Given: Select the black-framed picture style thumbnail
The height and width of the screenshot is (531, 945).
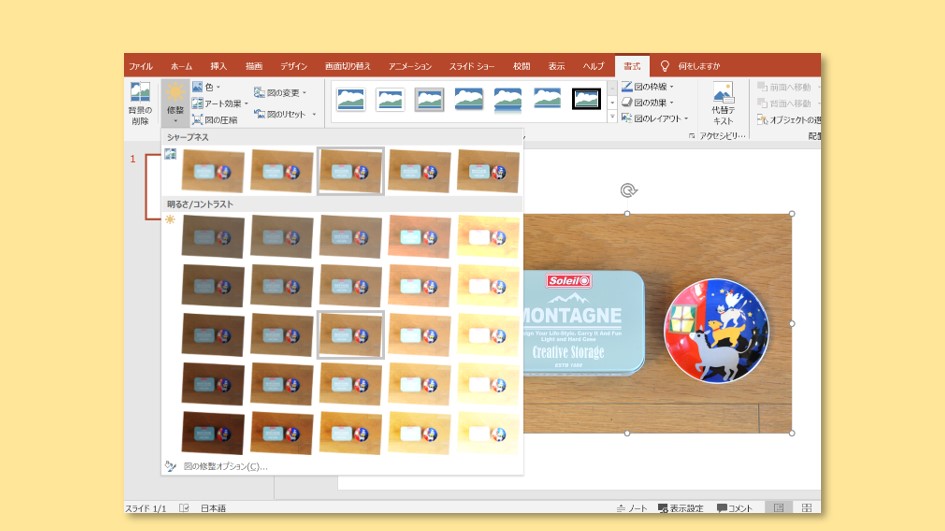Looking at the screenshot, I should pos(586,99).
